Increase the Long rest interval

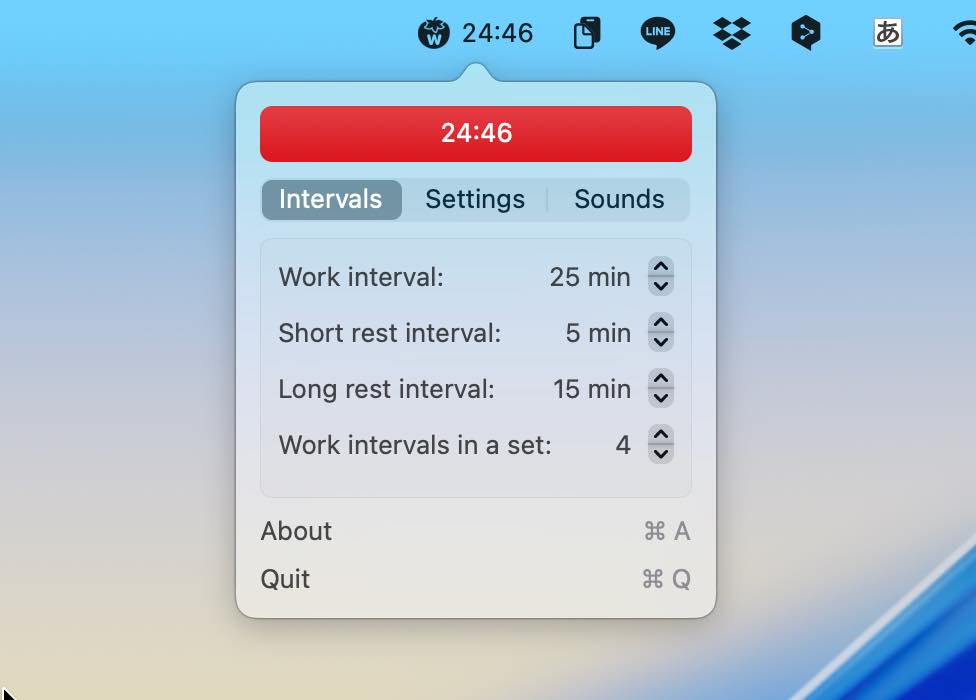(660, 380)
